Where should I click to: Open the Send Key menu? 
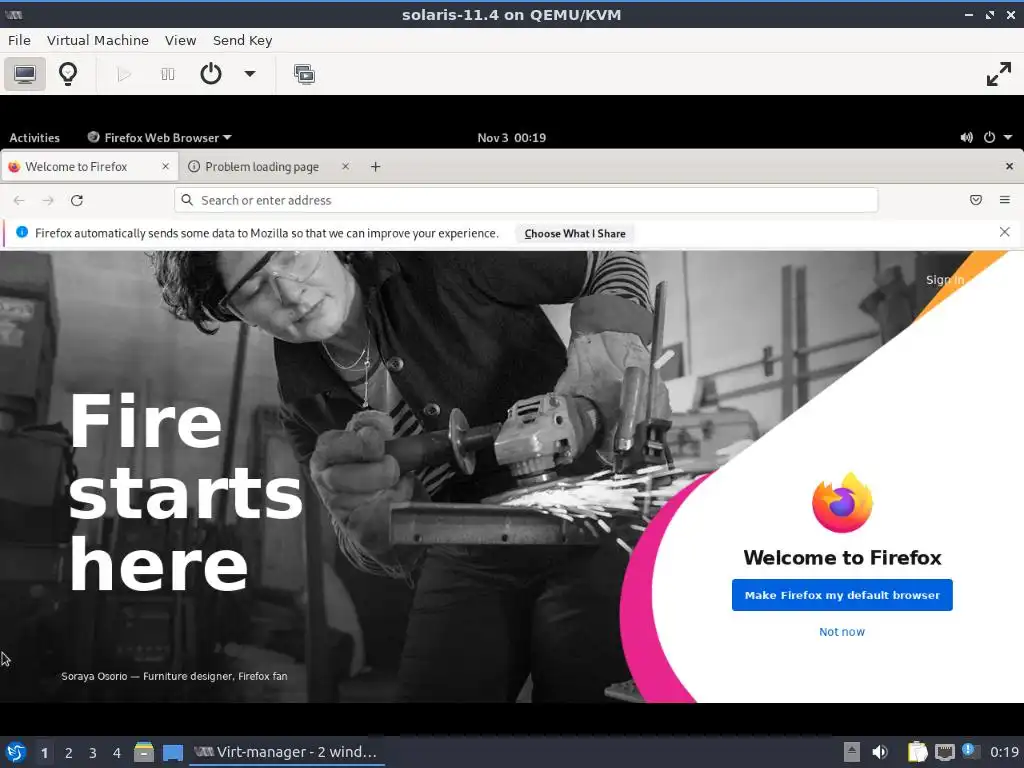tap(242, 40)
